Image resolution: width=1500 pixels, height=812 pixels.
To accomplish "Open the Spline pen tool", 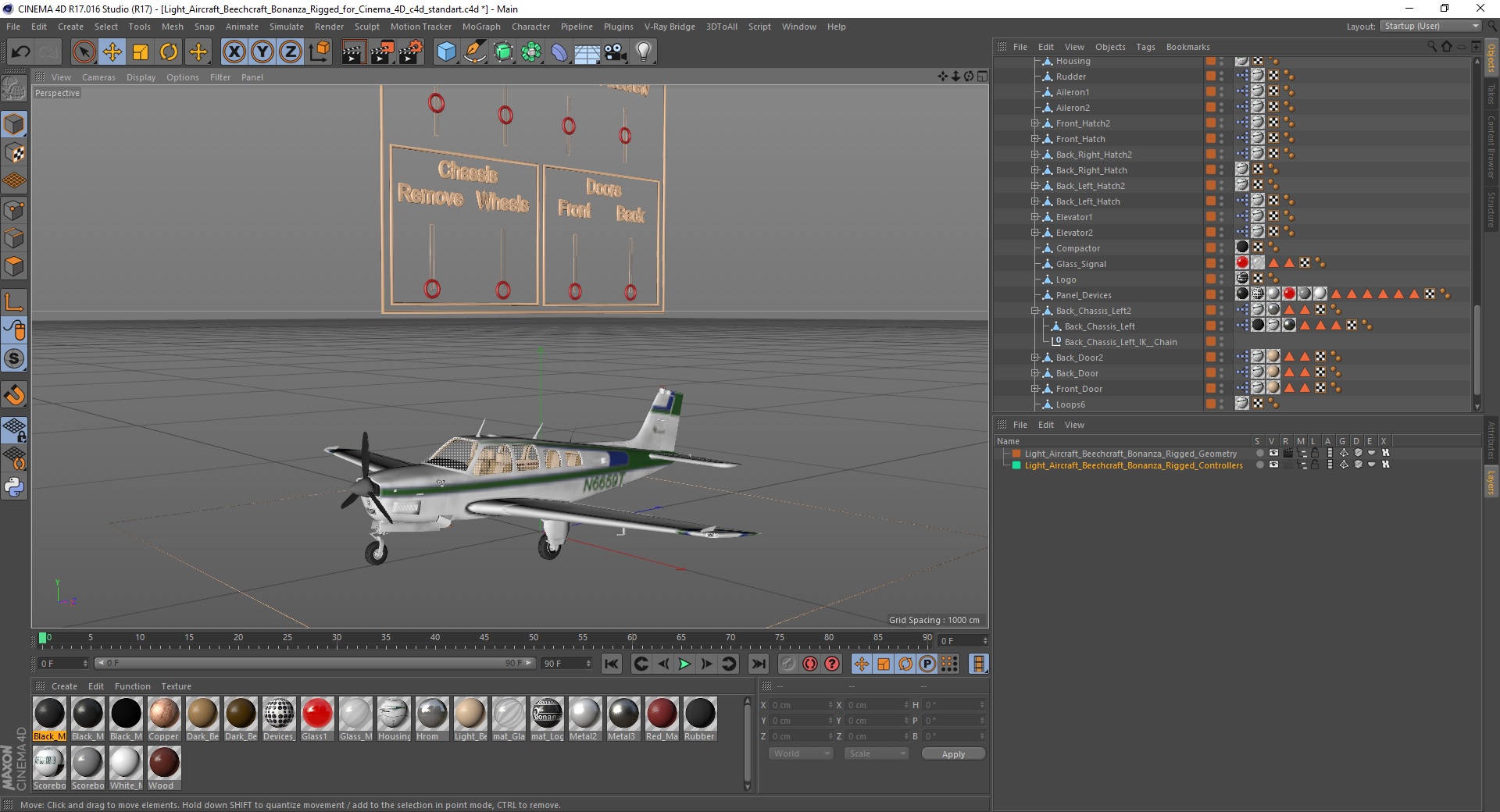I will (475, 52).
